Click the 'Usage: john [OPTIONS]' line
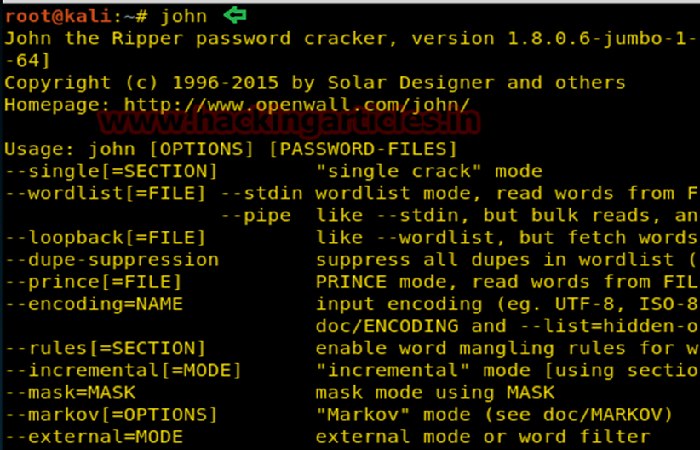The height and width of the screenshot is (450, 700). (x=231, y=149)
